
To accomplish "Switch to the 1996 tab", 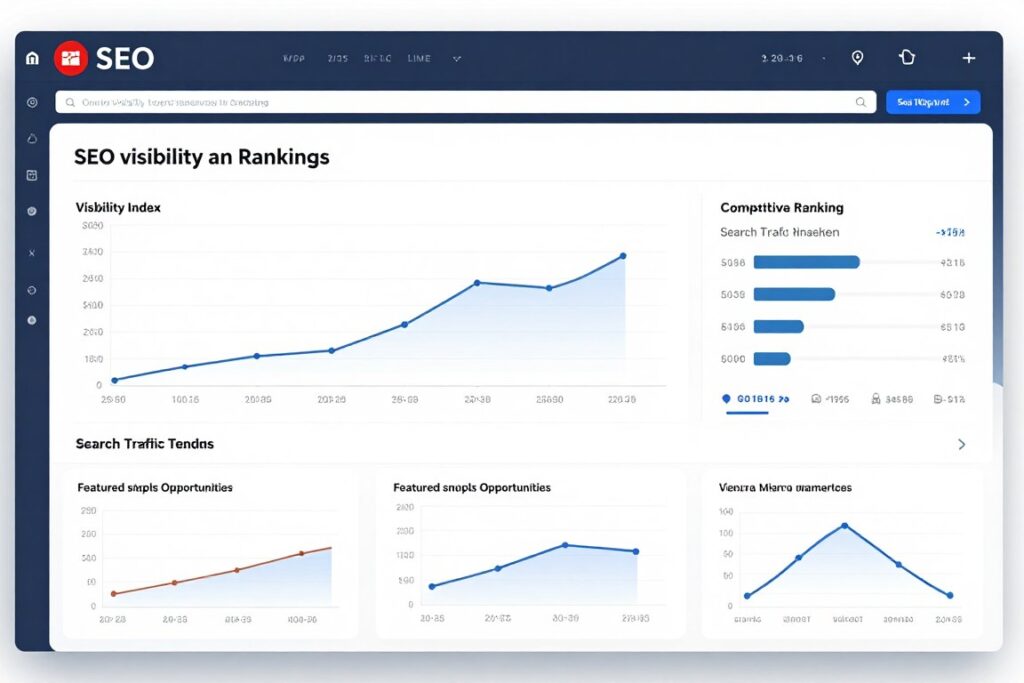I will pos(830,399).
